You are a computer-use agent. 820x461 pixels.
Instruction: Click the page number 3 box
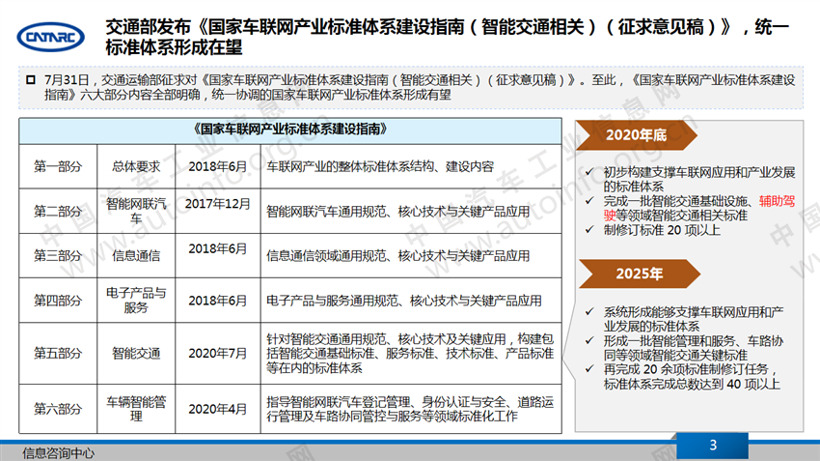tap(712, 446)
